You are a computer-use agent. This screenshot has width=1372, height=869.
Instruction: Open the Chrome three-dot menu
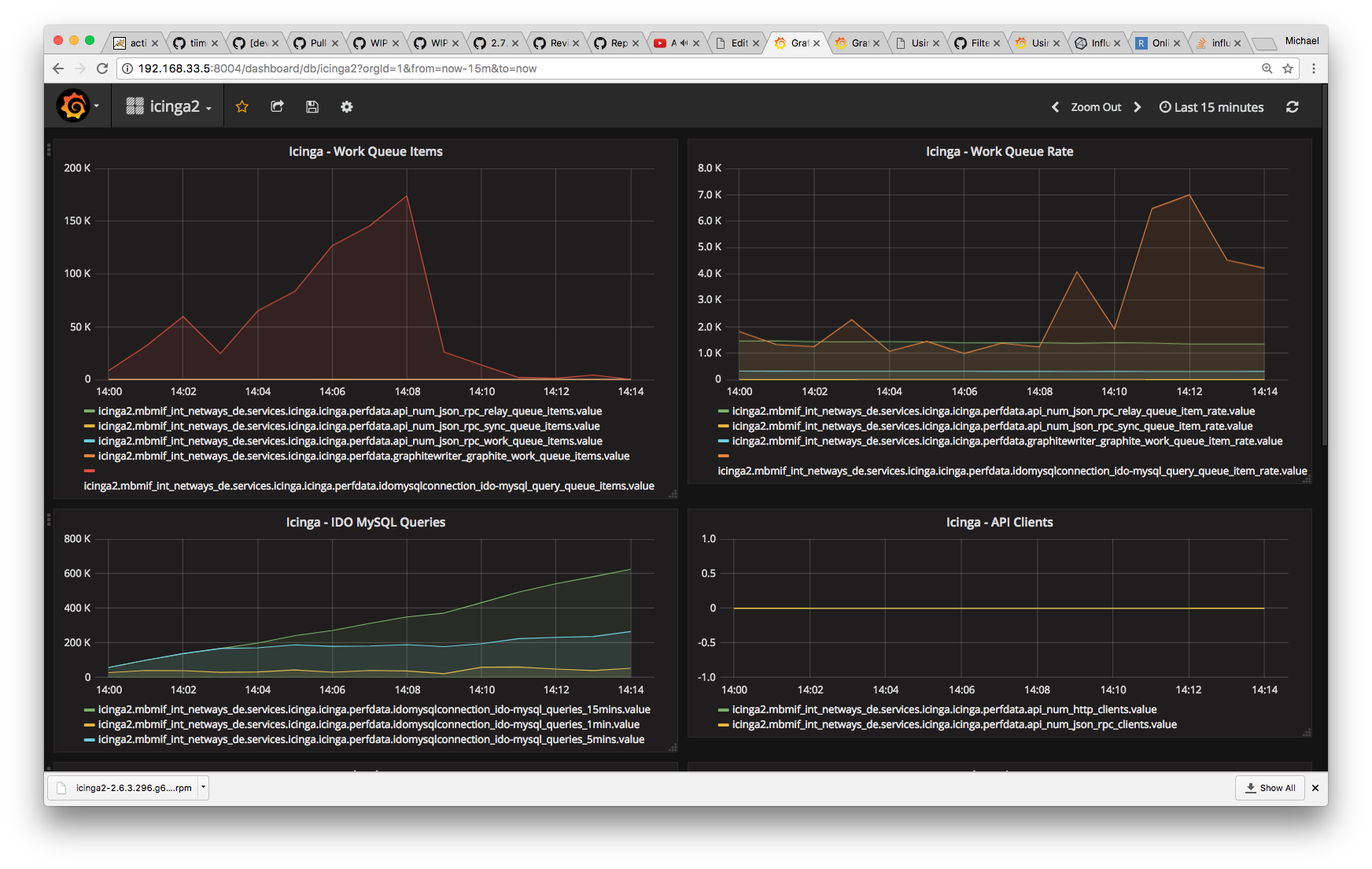tap(1314, 68)
